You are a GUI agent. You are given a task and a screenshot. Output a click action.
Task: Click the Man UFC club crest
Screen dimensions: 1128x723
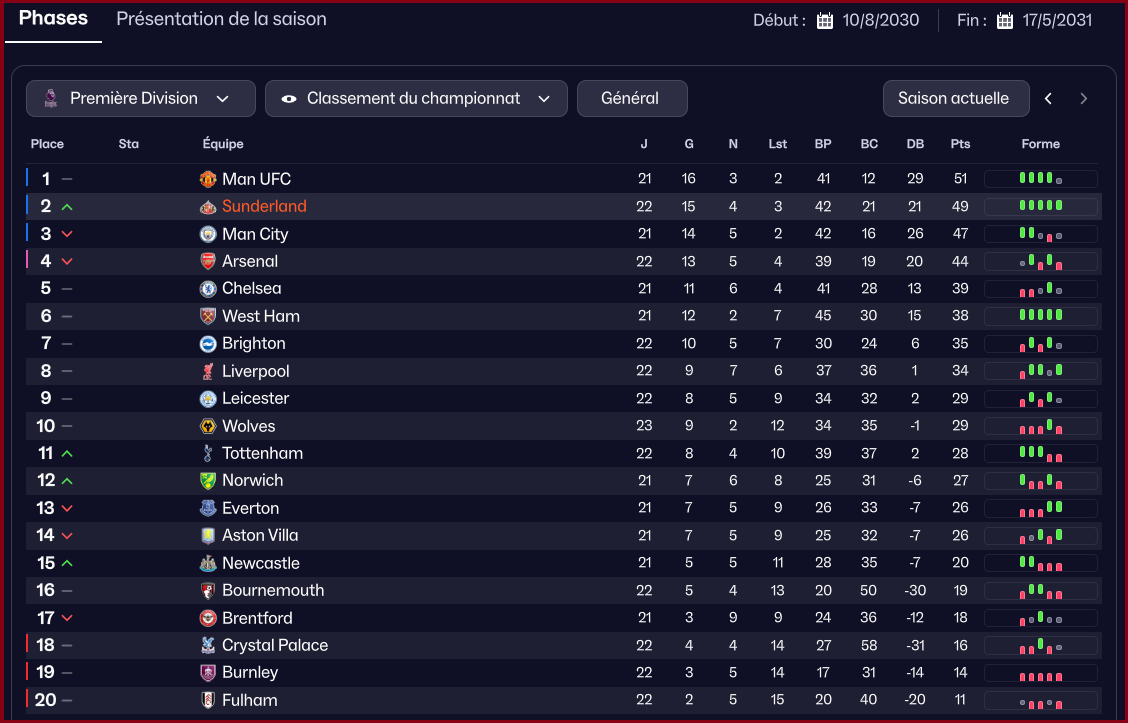click(208, 179)
